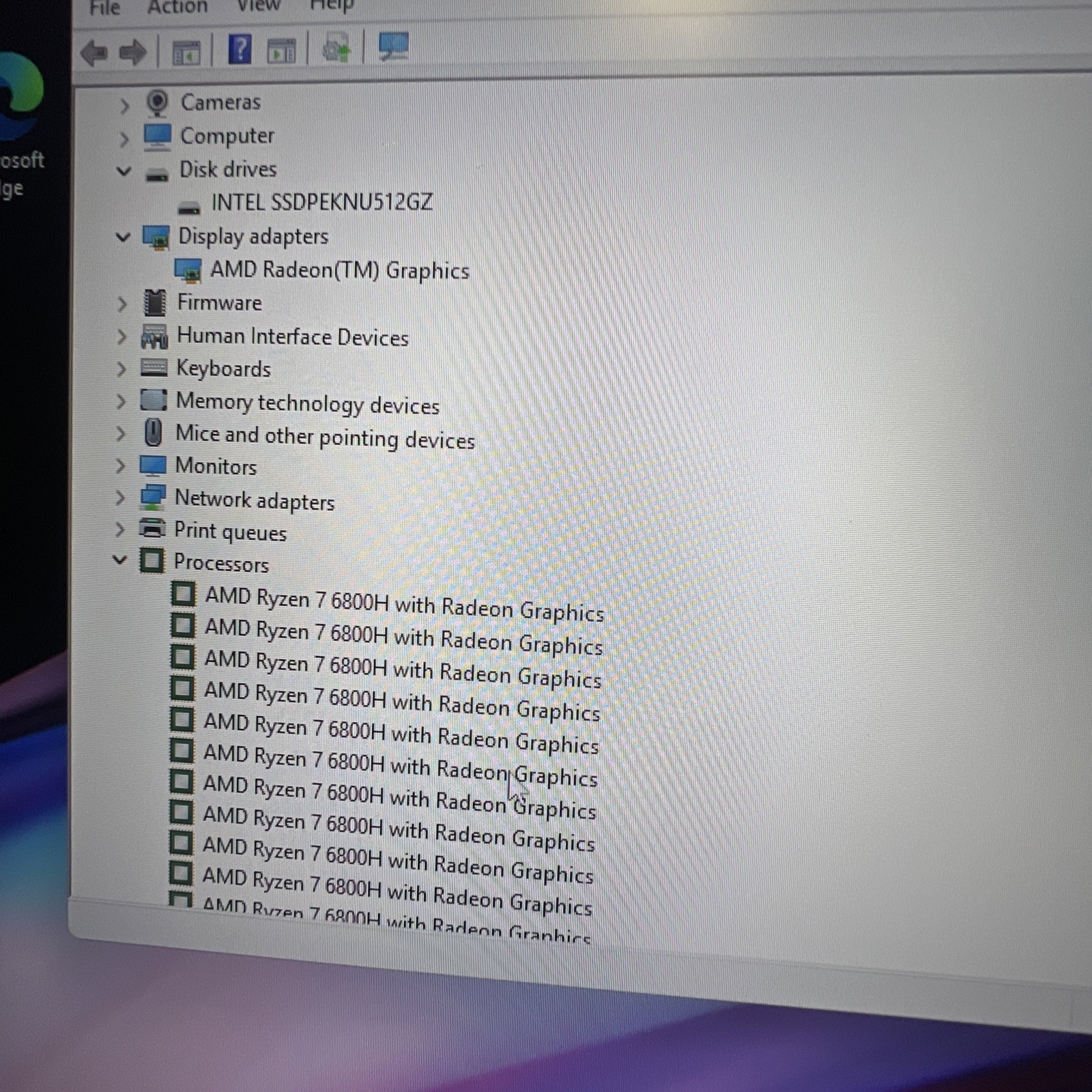Select the AMD Radeon(TM) Graphics text label
1092x1092 pixels.
pyautogui.click(x=340, y=270)
